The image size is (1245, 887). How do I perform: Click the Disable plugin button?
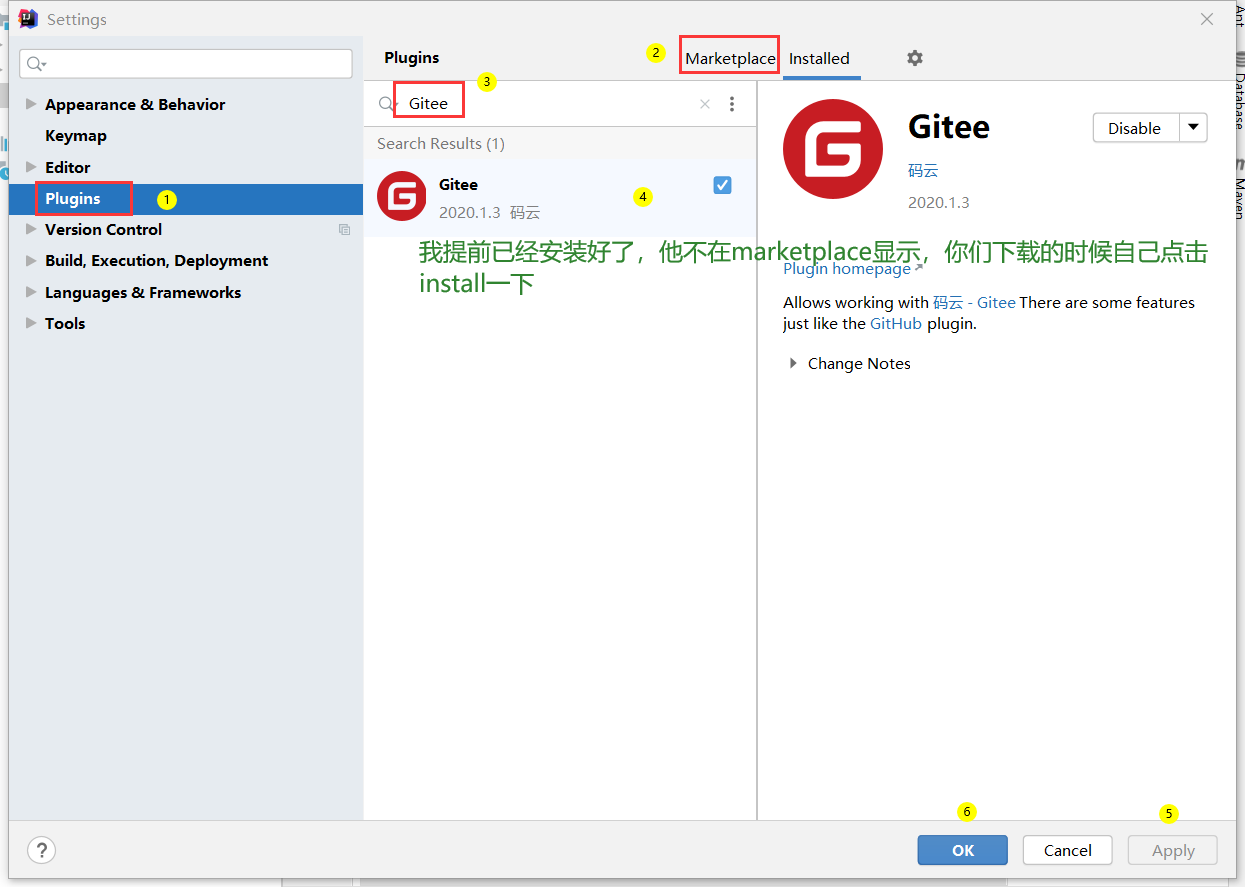coord(1136,128)
